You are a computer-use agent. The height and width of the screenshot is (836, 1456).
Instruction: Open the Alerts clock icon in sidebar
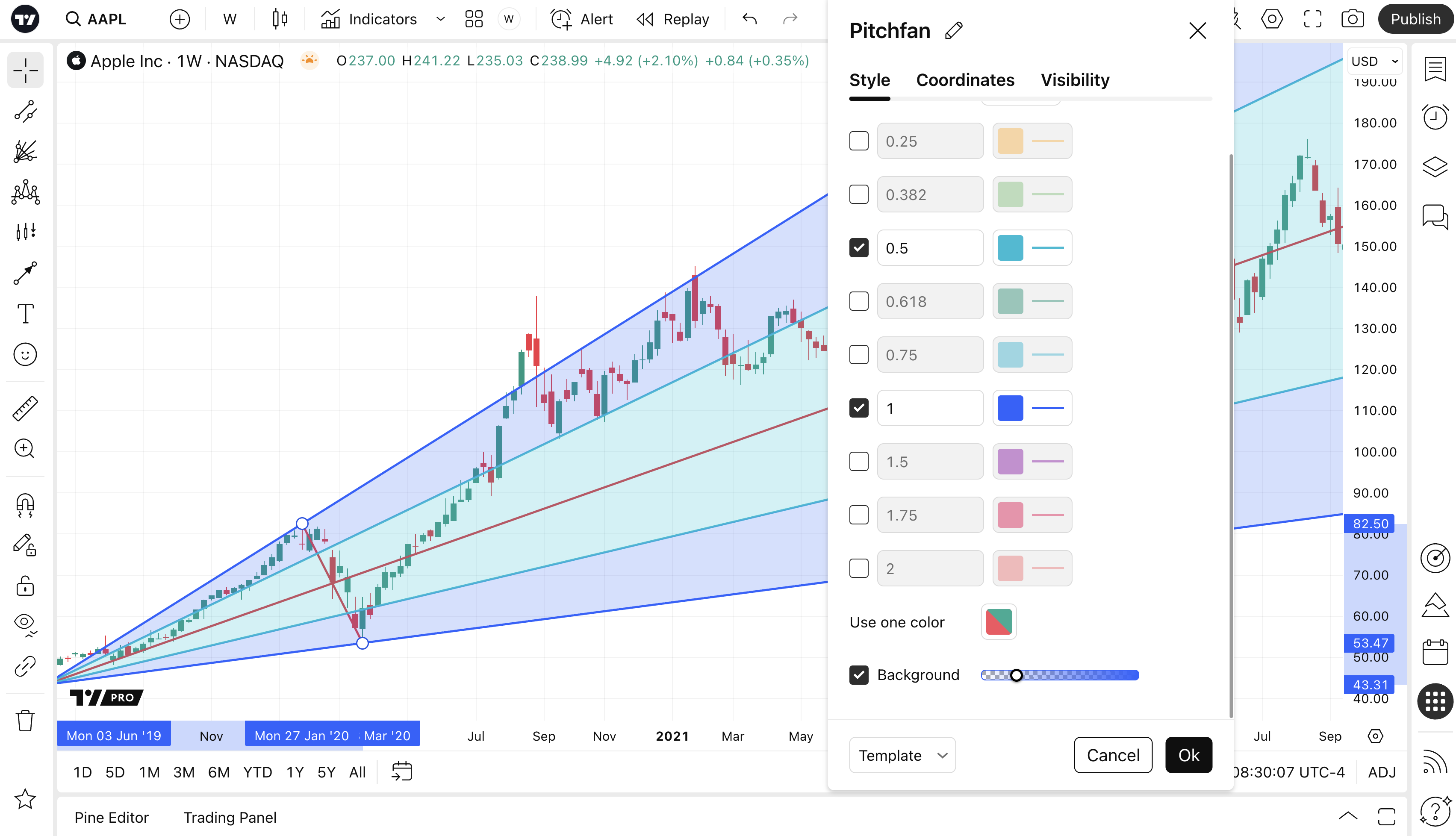click(x=1435, y=118)
